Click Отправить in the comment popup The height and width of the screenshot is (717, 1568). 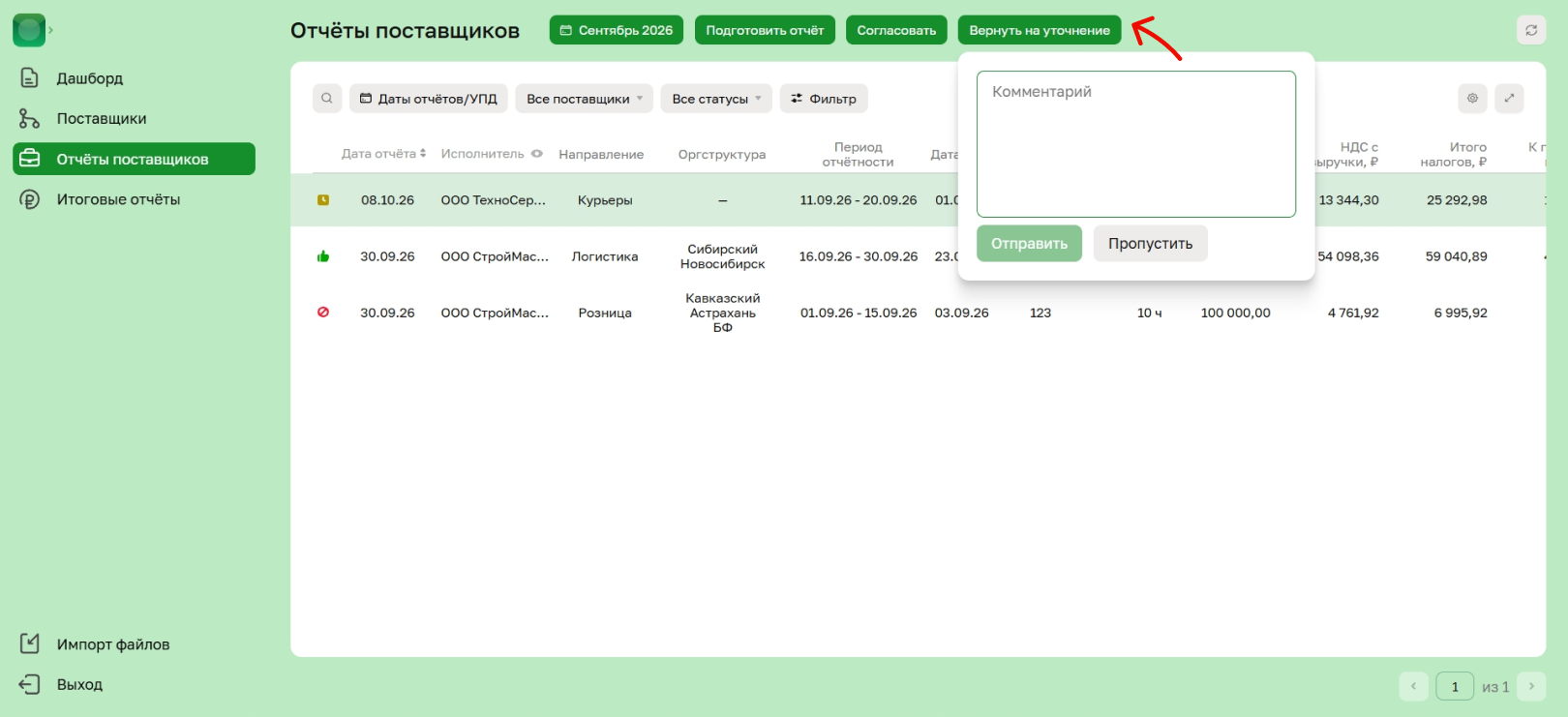click(1029, 244)
